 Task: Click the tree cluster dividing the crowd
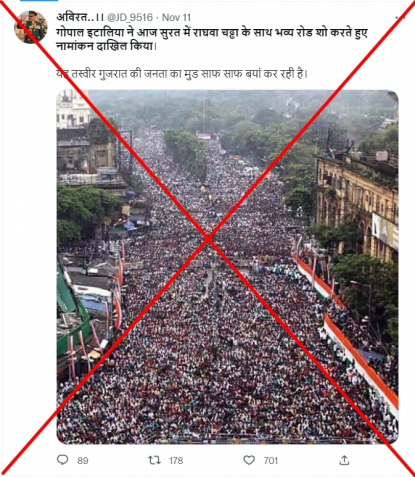(x=186, y=152)
